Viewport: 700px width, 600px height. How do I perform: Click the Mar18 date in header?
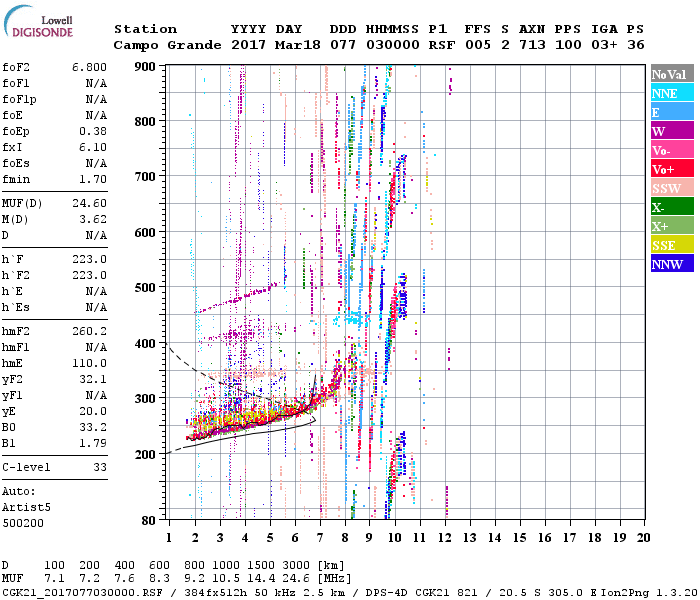(297, 45)
